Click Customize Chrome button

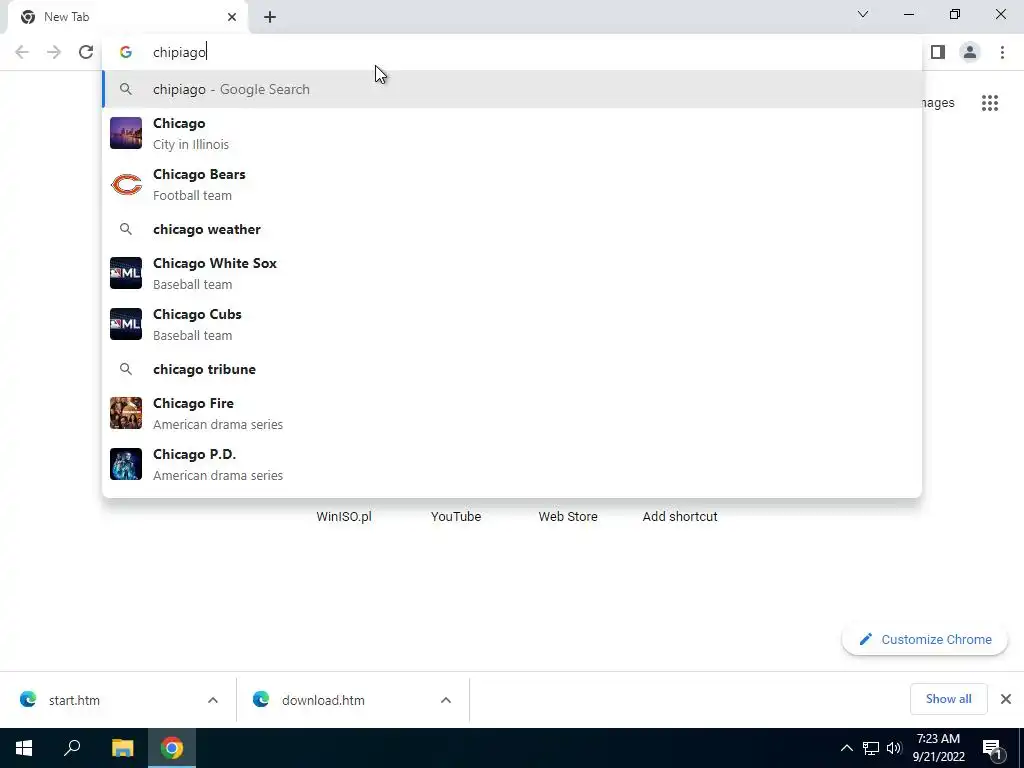925,640
